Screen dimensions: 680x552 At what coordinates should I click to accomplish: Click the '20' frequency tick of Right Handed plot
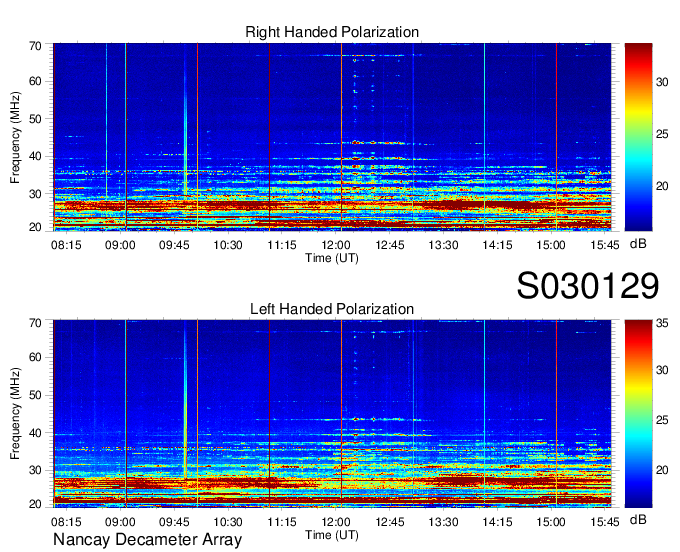coord(35,227)
